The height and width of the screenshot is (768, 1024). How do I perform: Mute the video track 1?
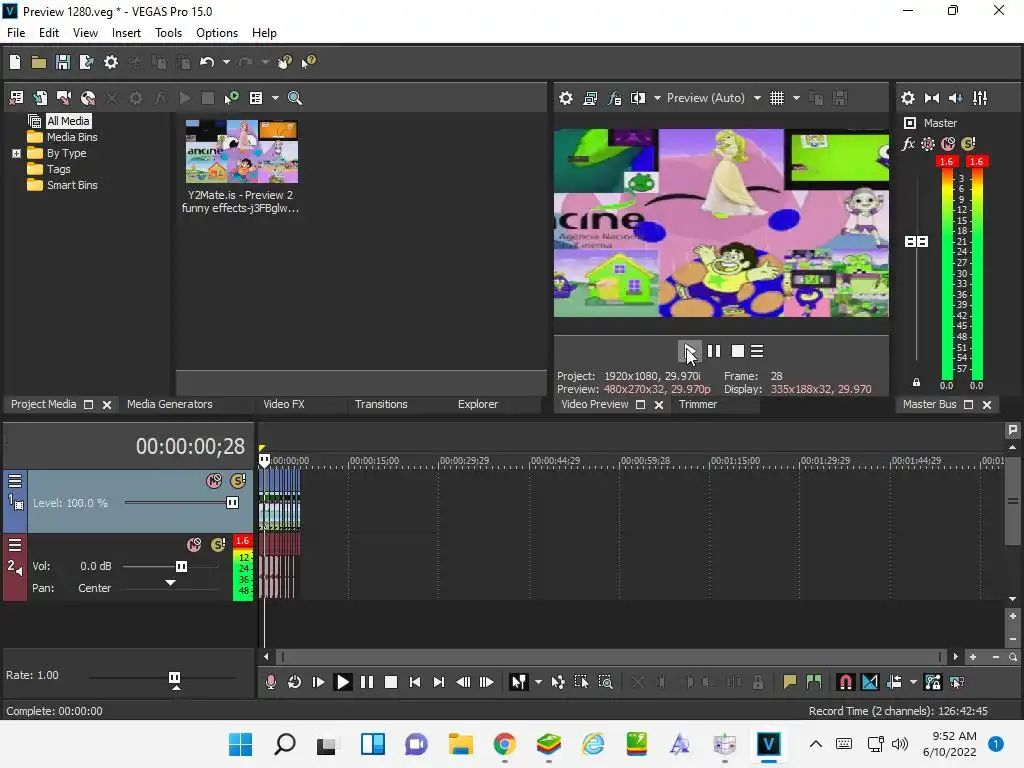pyautogui.click(x=214, y=481)
